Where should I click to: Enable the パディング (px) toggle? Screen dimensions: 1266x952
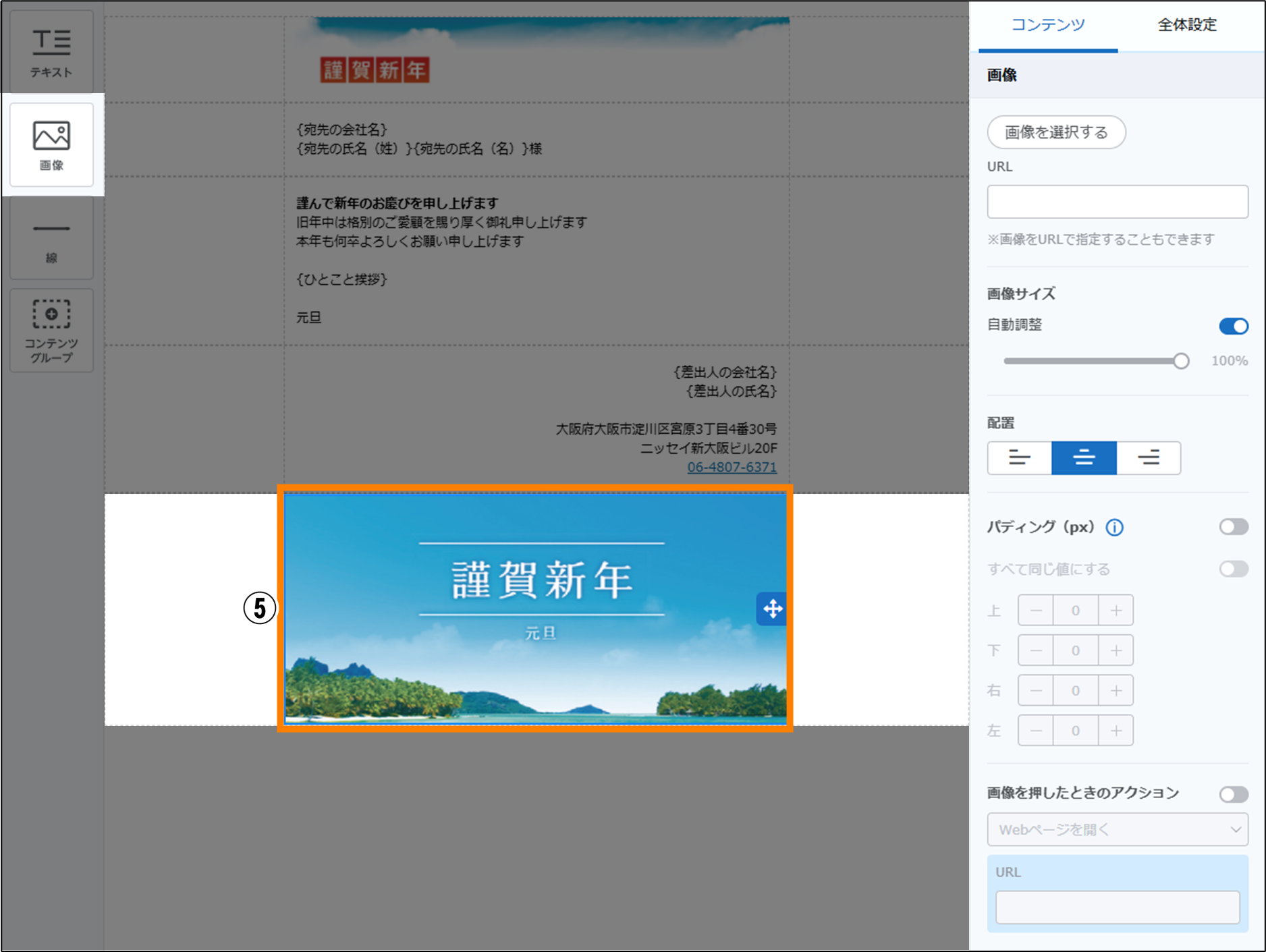1233,527
